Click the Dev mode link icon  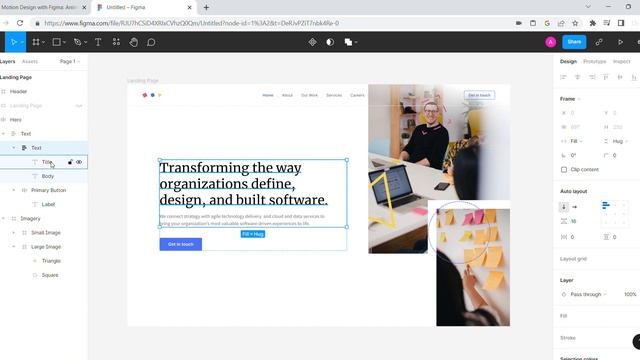(599, 42)
